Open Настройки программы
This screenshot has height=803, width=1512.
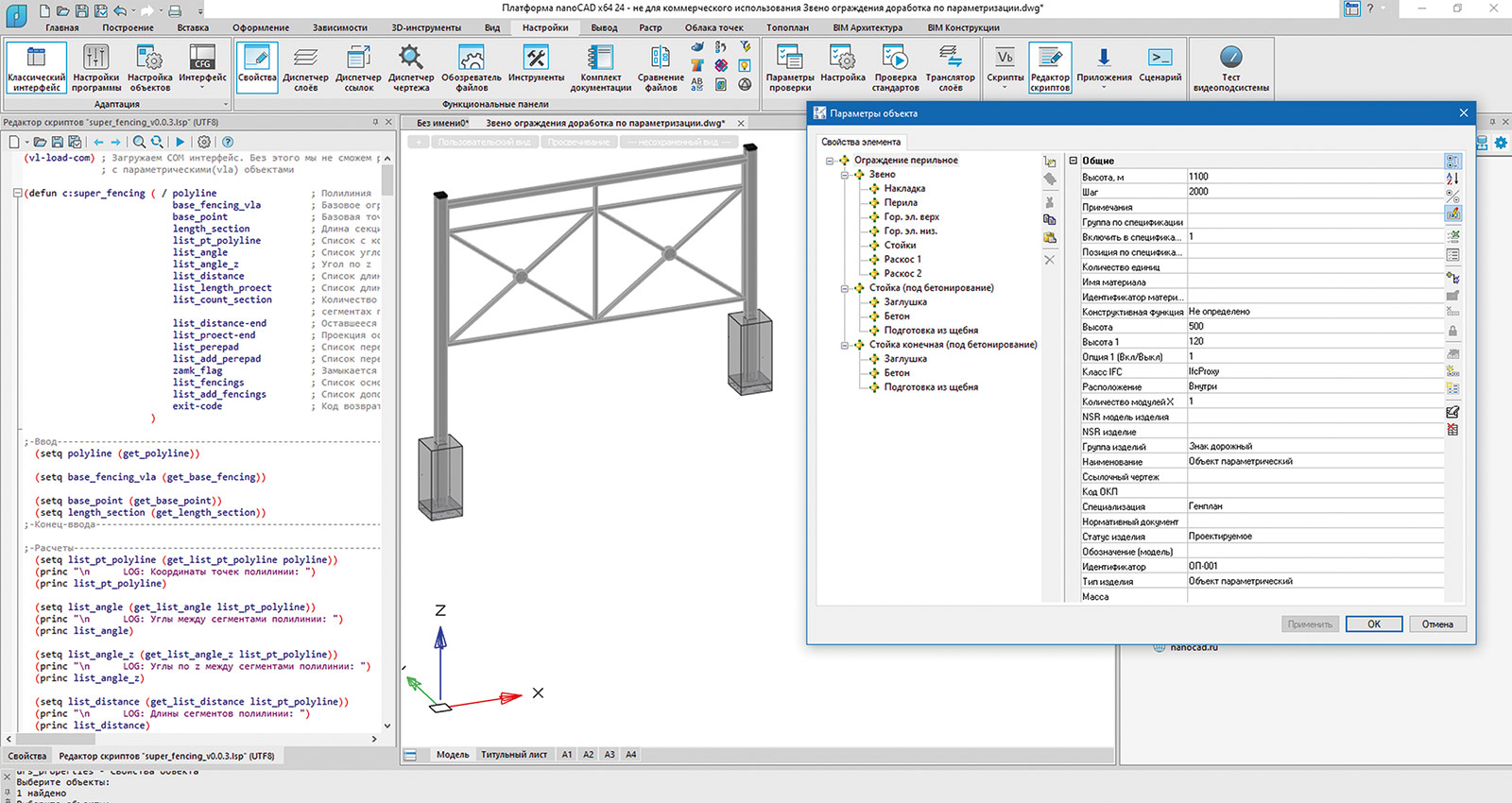click(95, 67)
